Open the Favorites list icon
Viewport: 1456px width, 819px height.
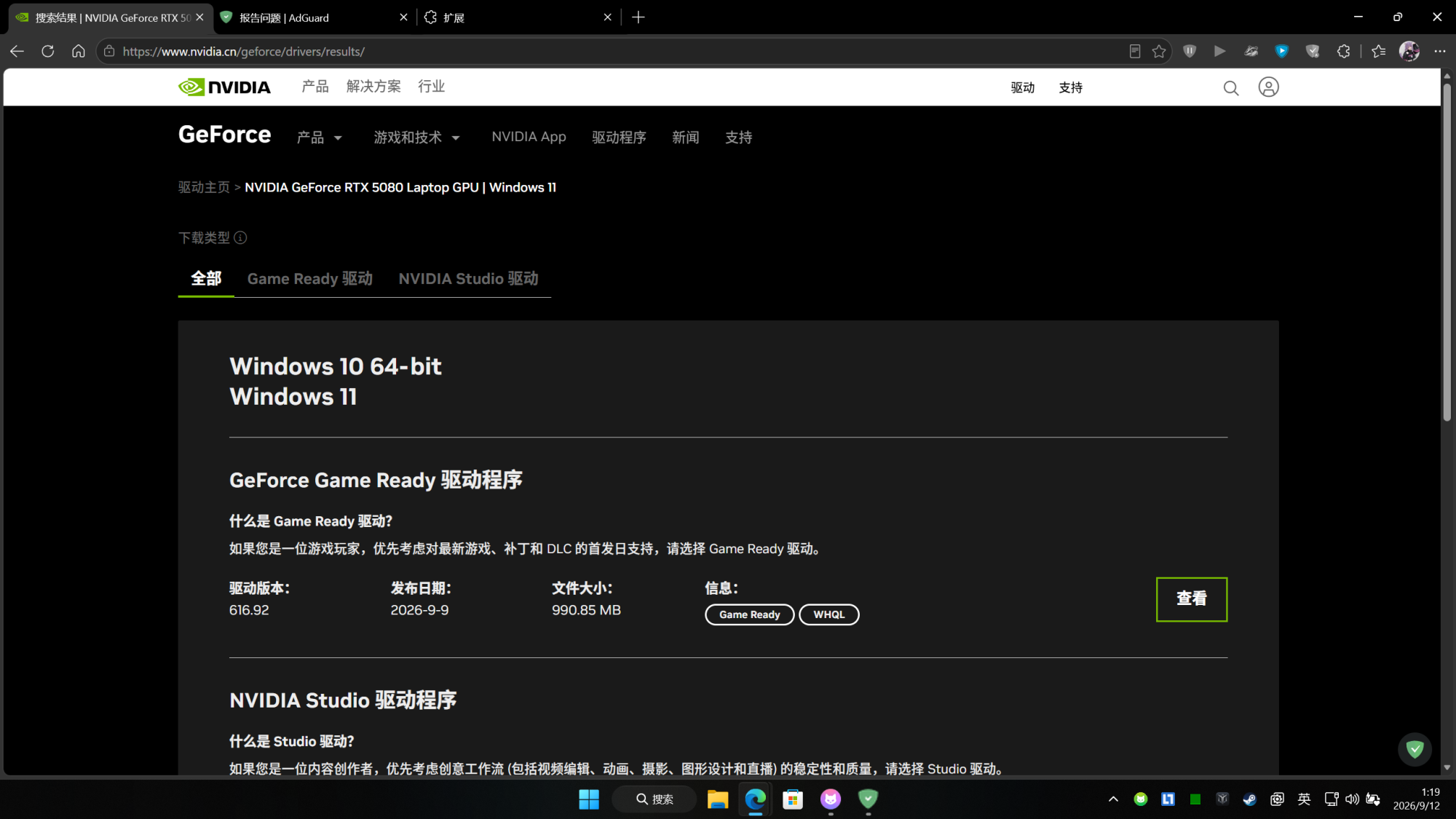click(1379, 51)
